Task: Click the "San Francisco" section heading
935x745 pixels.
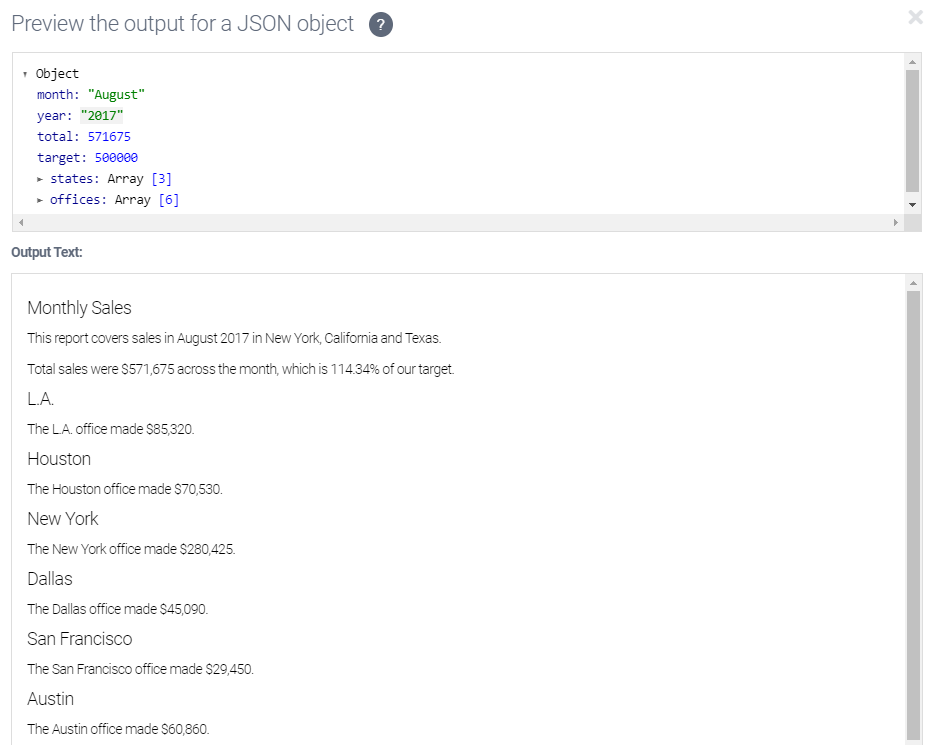Action: (80, 638)
